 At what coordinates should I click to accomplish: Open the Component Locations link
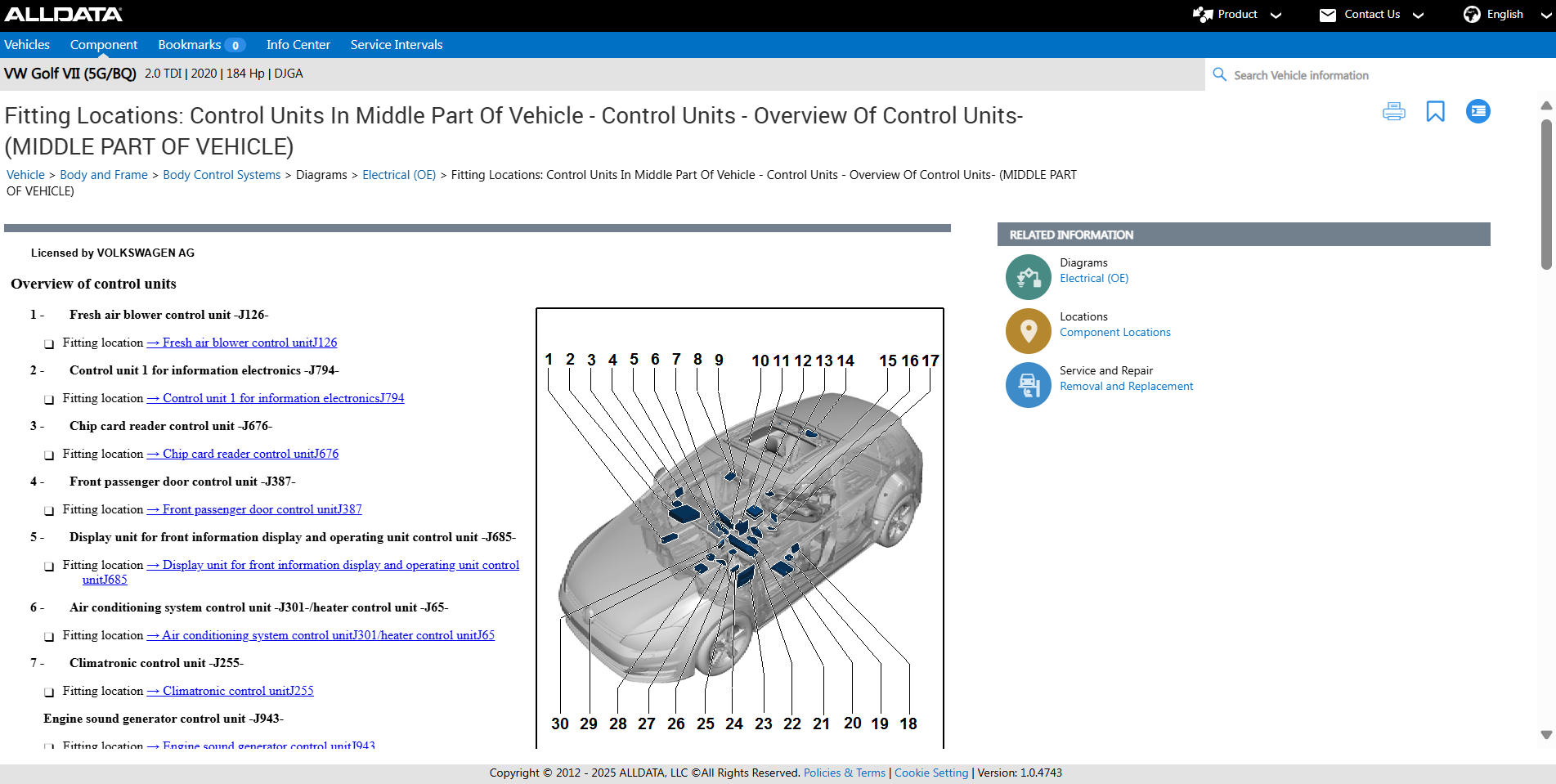1114,333
